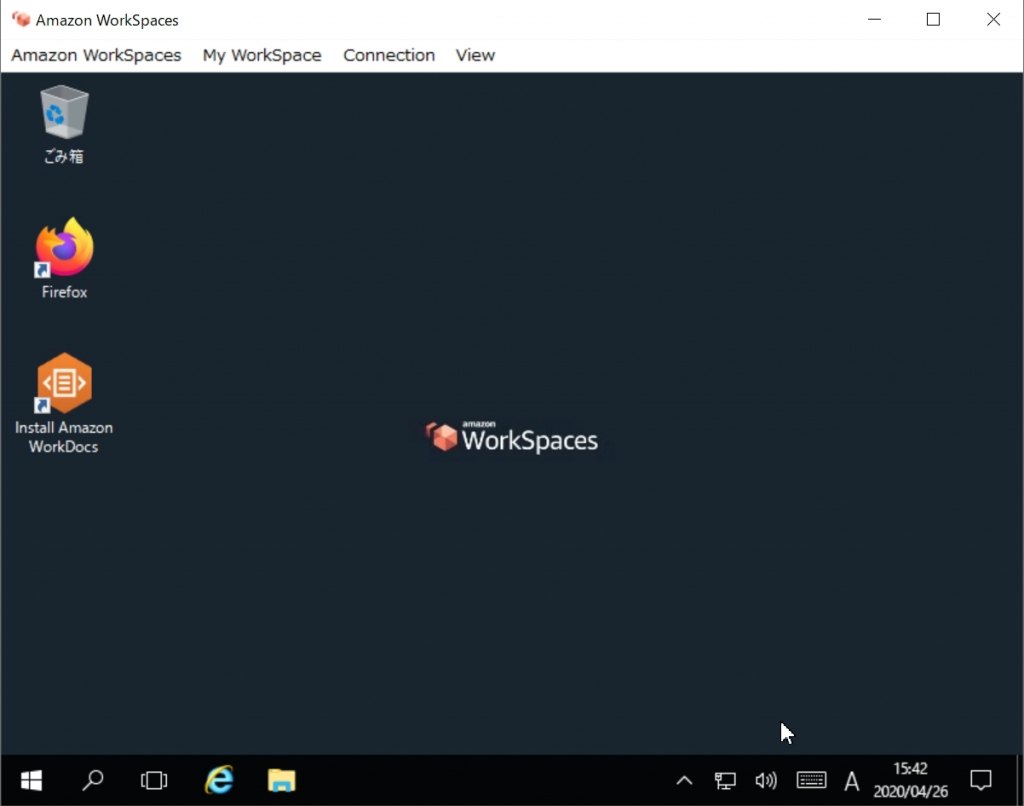This screenshot has width=1024, height=806.
Task: Open the volume speaker tray icon
Action: [x=766, y=781]
